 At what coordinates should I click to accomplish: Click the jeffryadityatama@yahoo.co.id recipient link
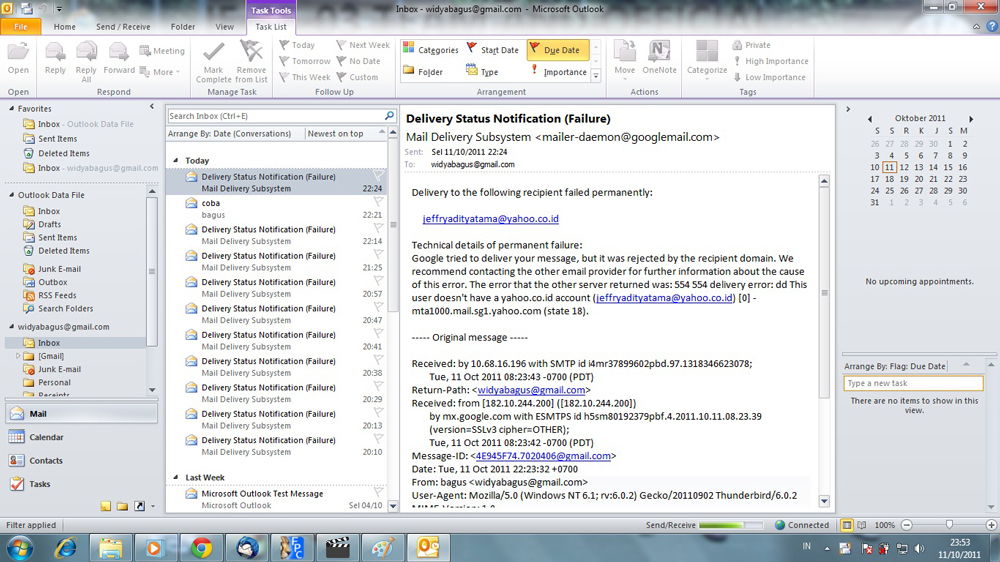(490, 218)
